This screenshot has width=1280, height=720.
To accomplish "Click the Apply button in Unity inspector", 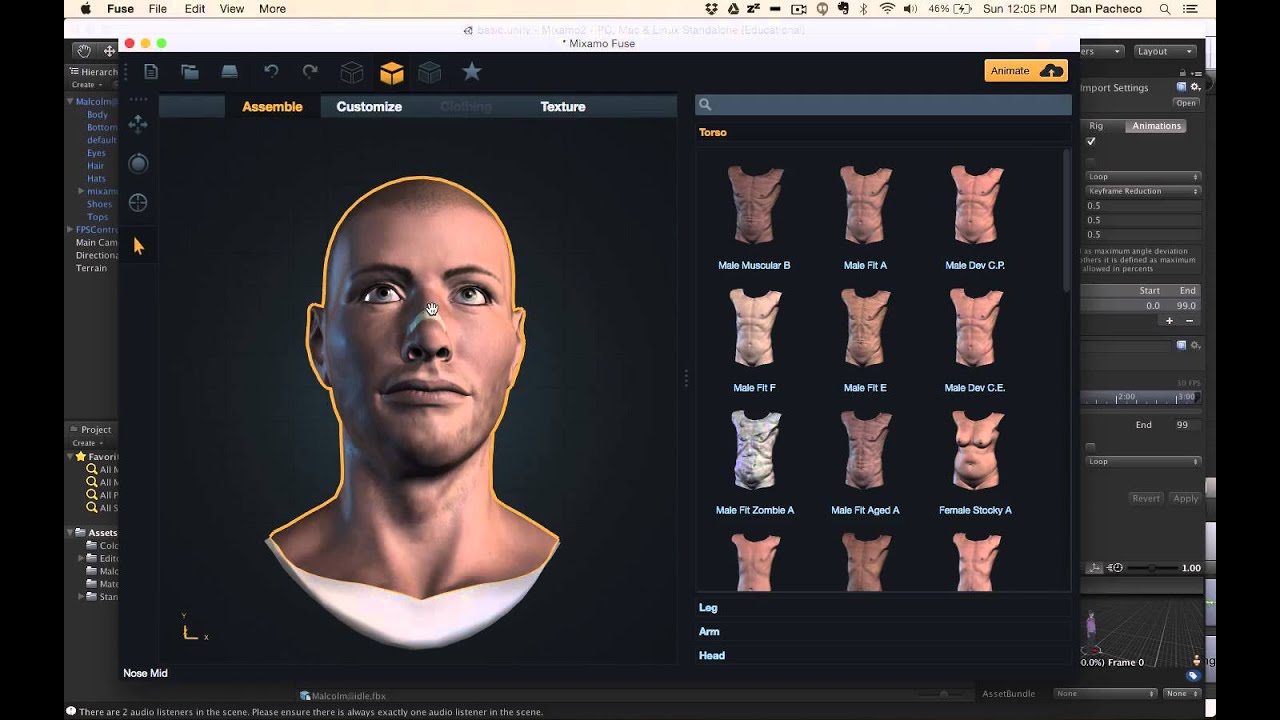I will coord(1185,498).
